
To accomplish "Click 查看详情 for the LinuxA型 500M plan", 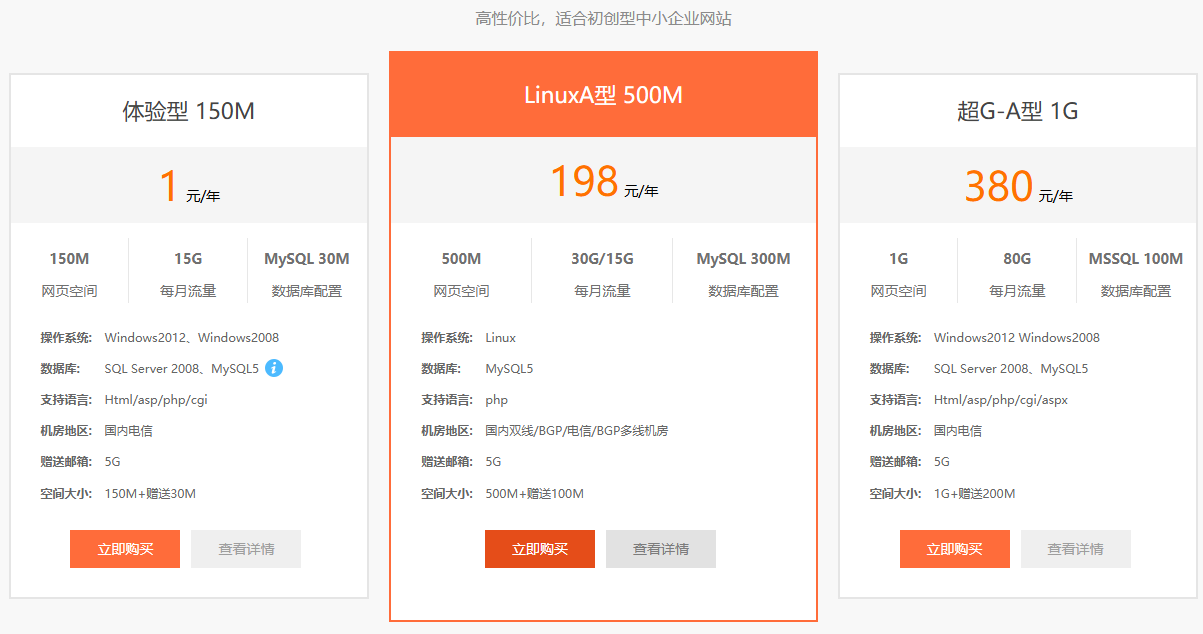I will tap(660, 549).
